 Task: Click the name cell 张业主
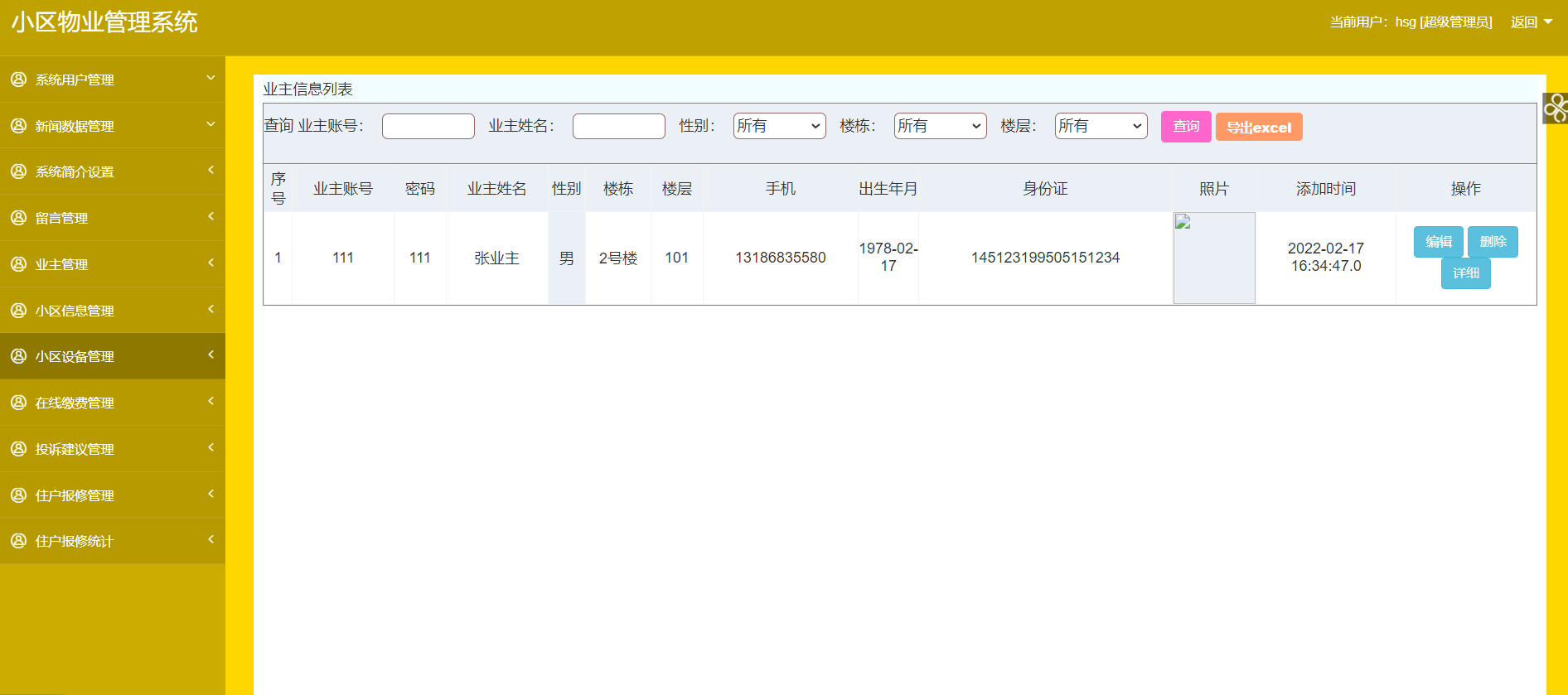pos(496,258)
